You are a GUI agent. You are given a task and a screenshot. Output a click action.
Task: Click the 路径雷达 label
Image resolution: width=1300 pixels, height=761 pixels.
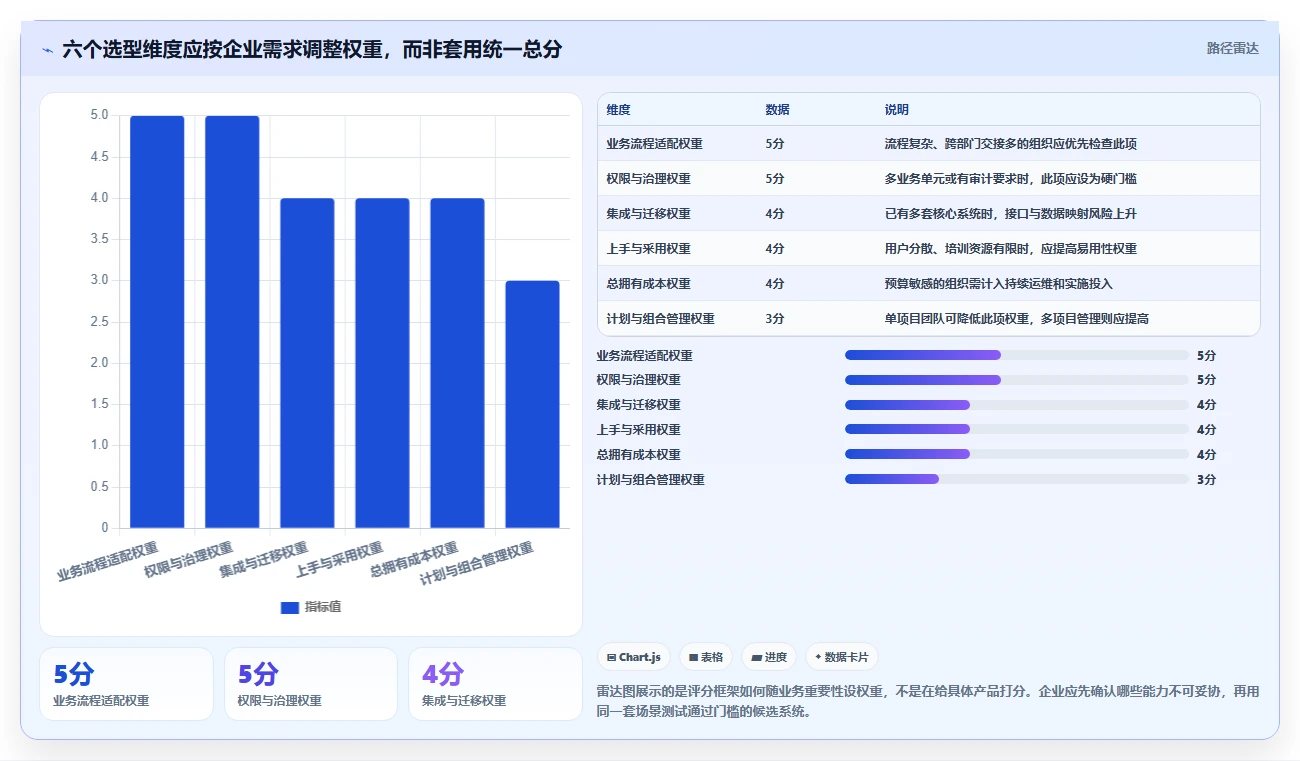1232,48
